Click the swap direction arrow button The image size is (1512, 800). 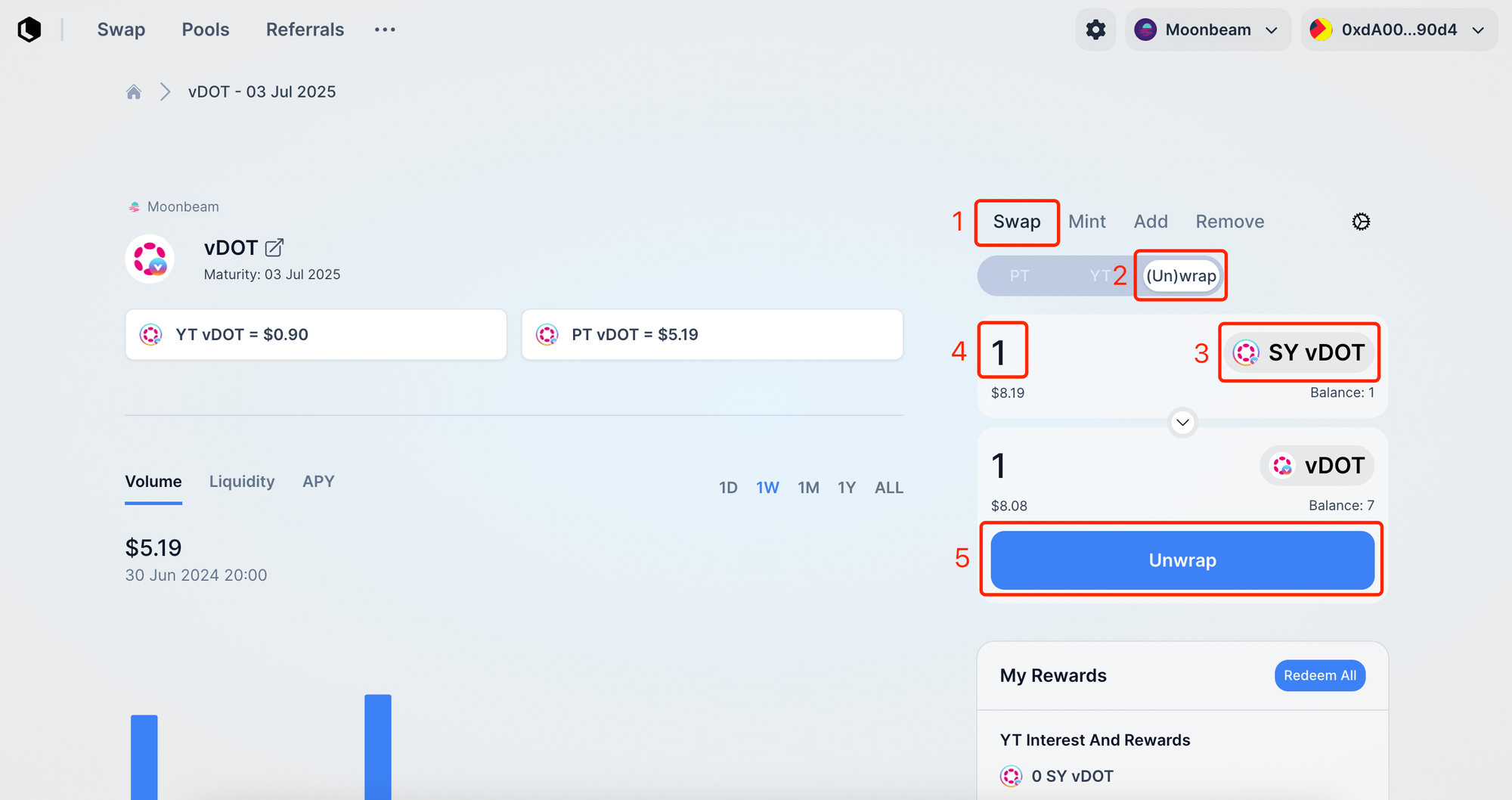[1182, 422]
